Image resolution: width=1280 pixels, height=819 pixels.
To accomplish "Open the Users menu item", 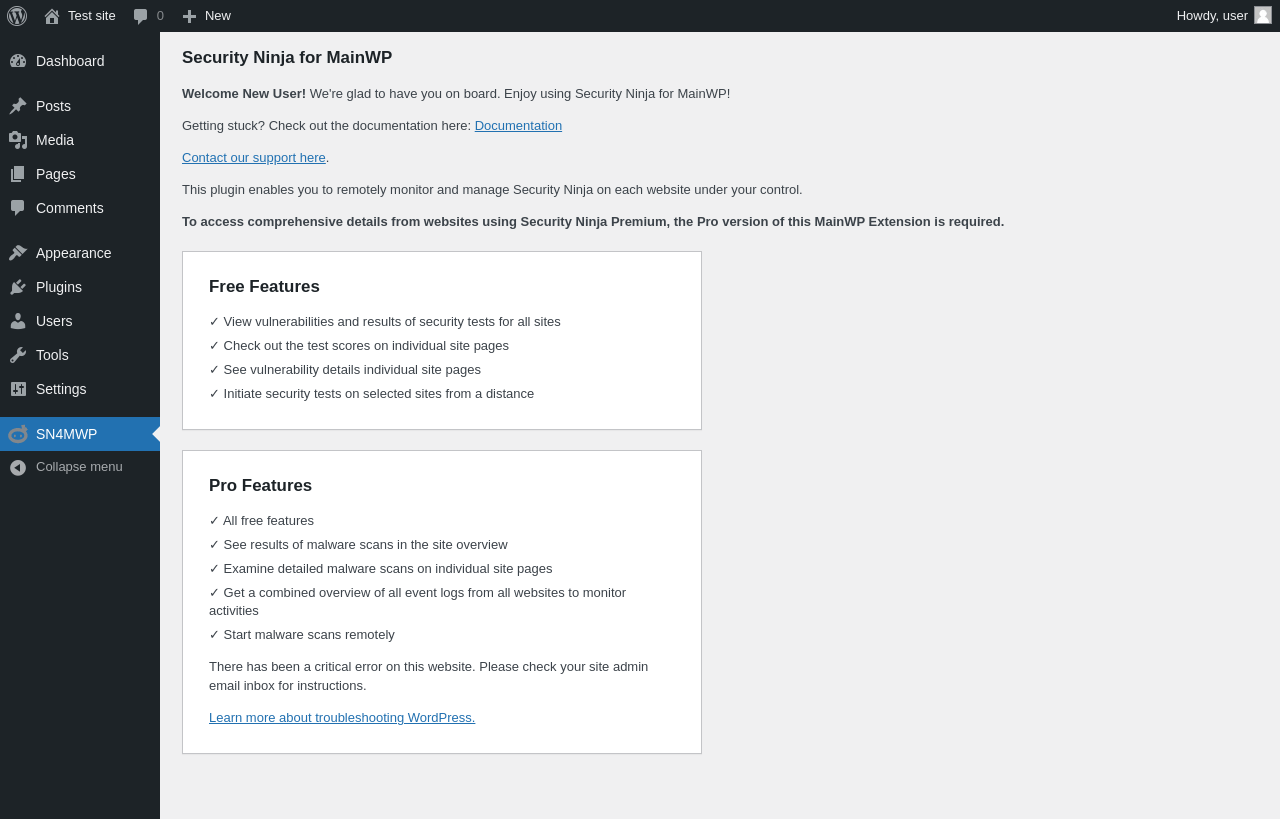I will [x=80, y=321].
